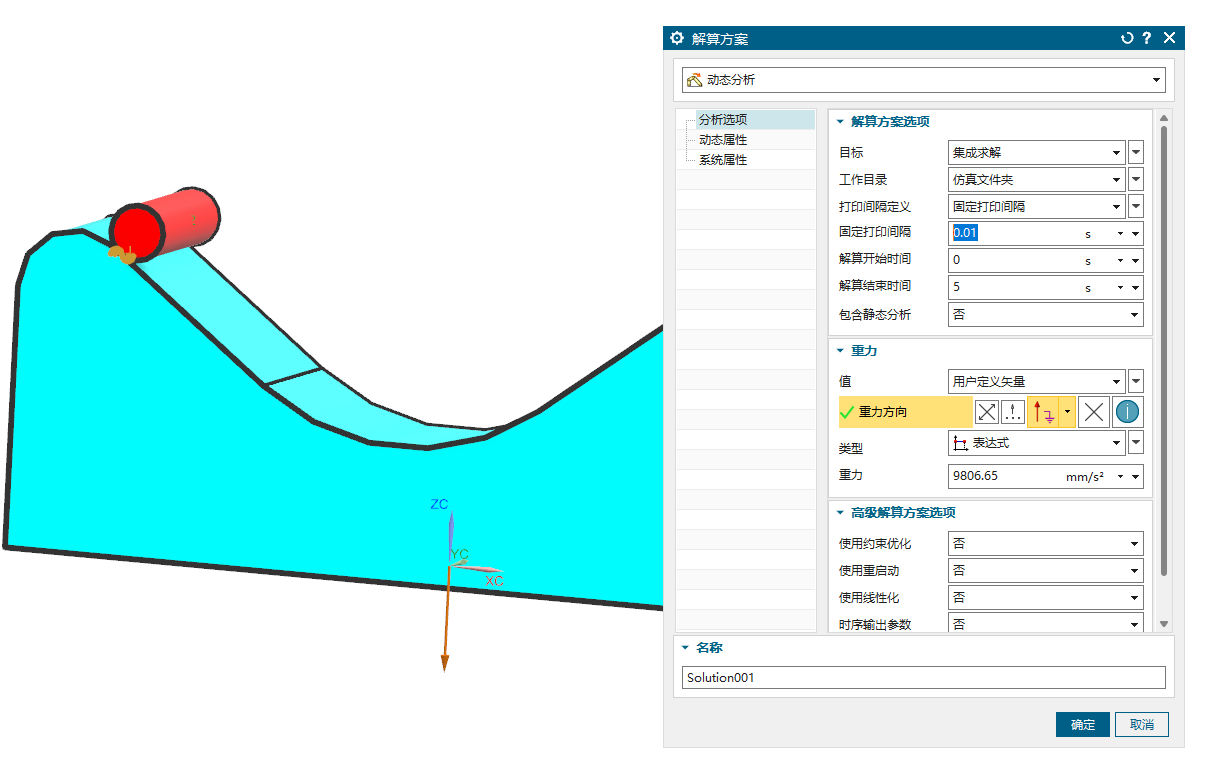Select 系统属性 in the left tree
The height and width of the screenshot is (770, 1219).
723,160
